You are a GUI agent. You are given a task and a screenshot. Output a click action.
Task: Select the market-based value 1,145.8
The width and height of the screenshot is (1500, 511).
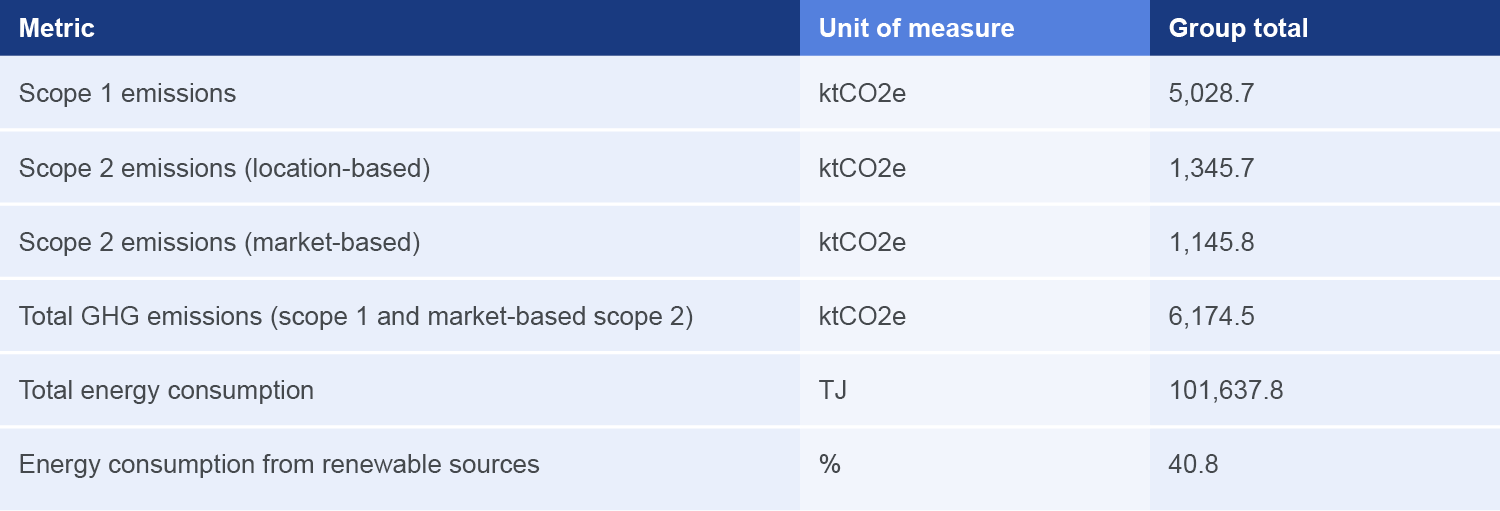point(1211,242)
